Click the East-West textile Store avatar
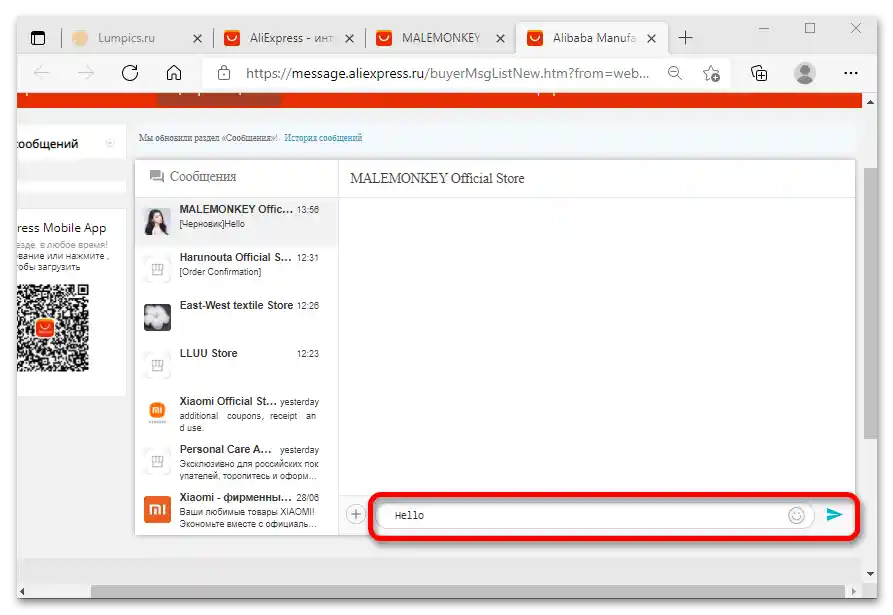 (x=157, y=317)
